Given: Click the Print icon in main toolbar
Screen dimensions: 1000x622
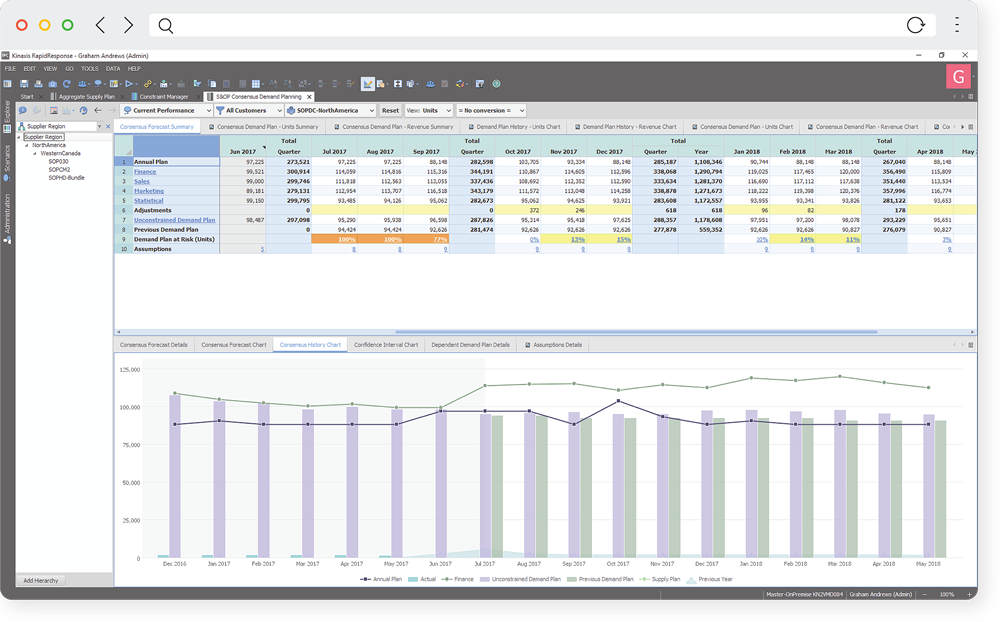Looking at the screenshot, I should click(x=38, y=84).
